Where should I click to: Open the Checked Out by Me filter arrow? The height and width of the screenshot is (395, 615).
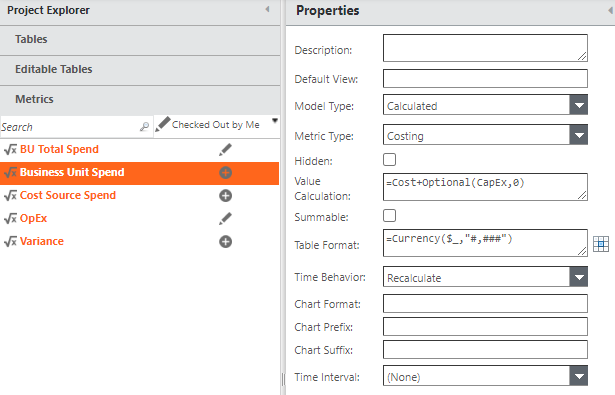275,120
